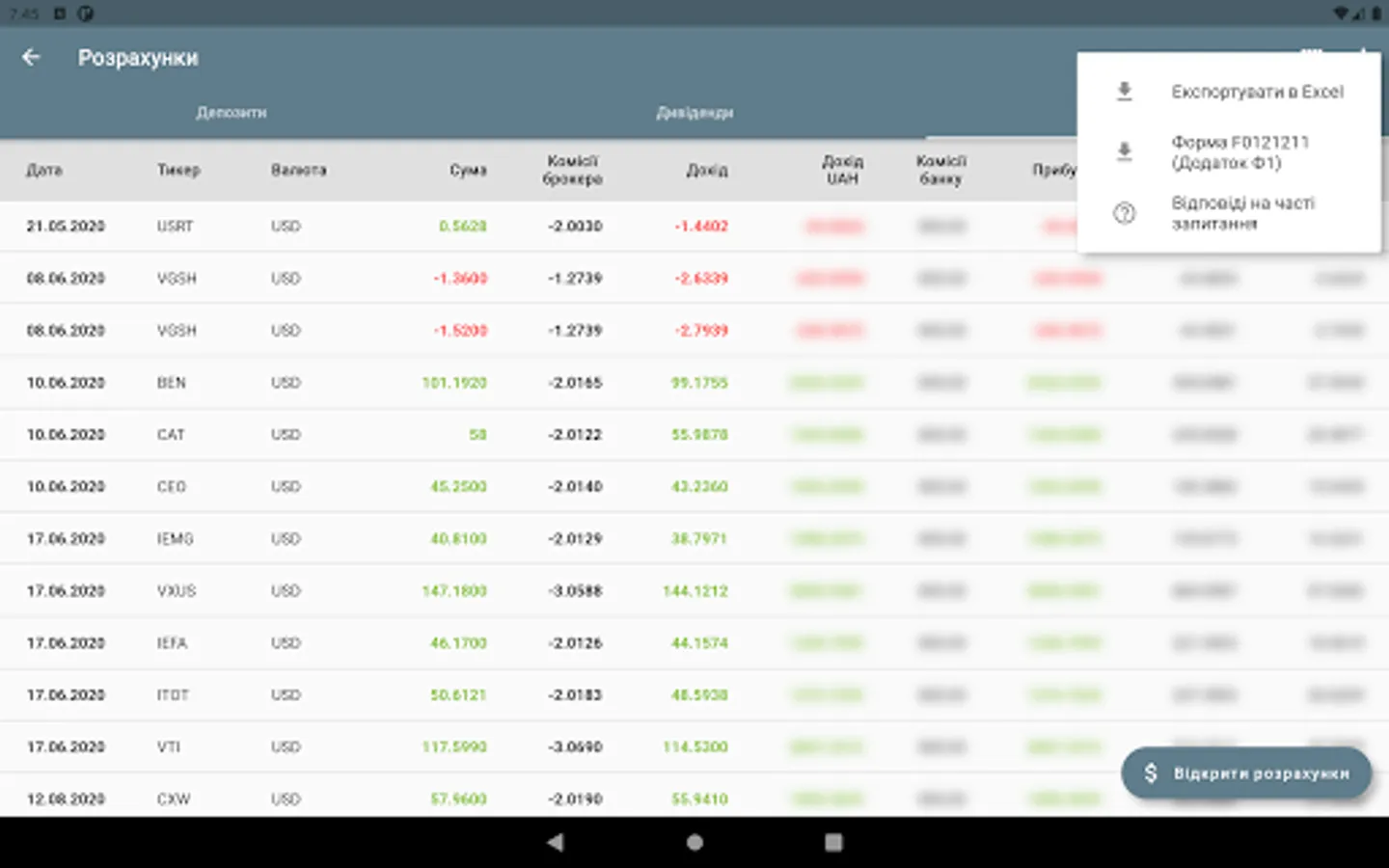1389x868 pixels.
Task: Click the broker commission -3.0588
Action: click(x=575, y=591)
